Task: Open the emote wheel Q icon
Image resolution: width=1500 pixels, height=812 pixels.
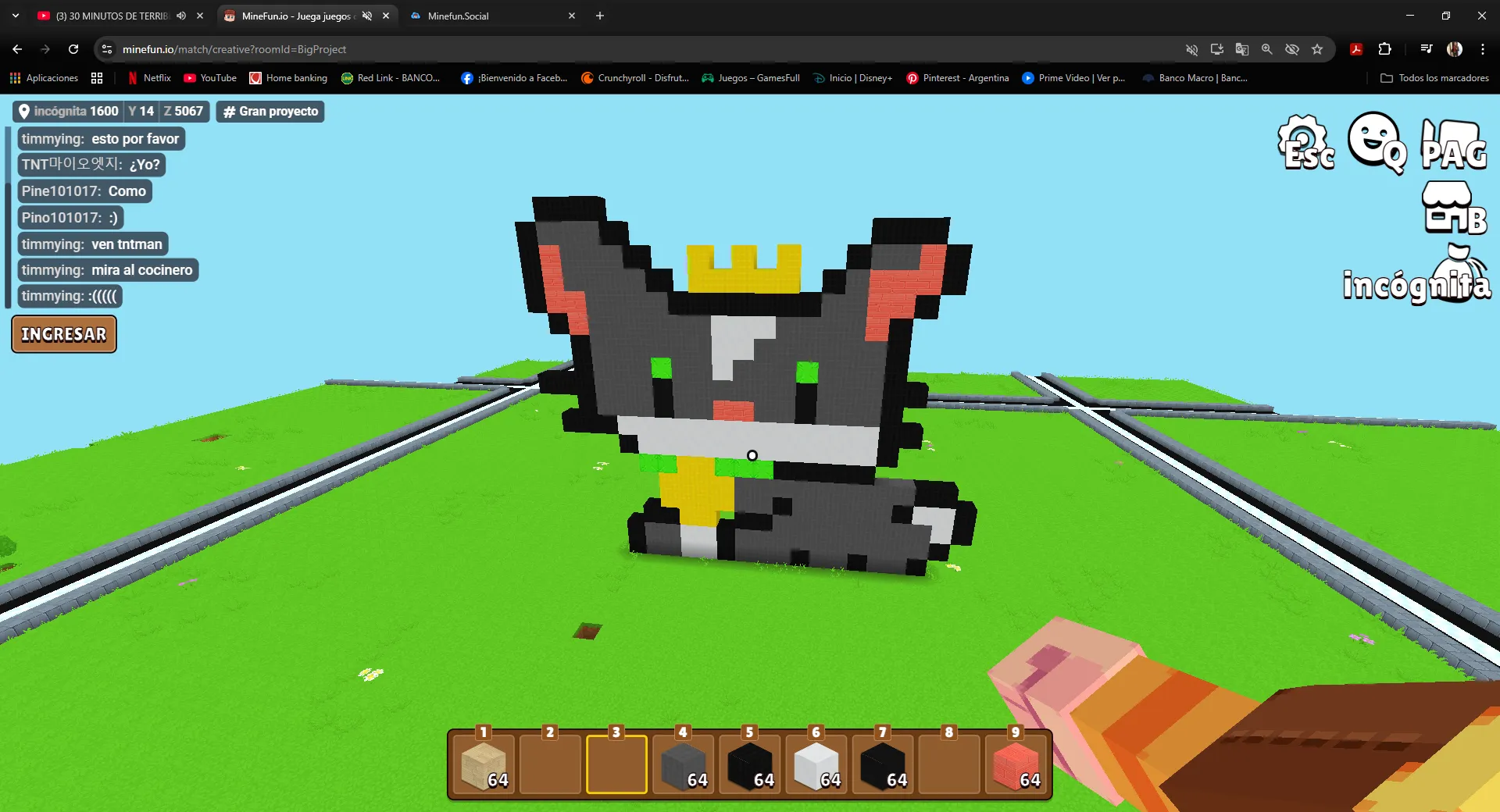Action: tap(1377, 143)
